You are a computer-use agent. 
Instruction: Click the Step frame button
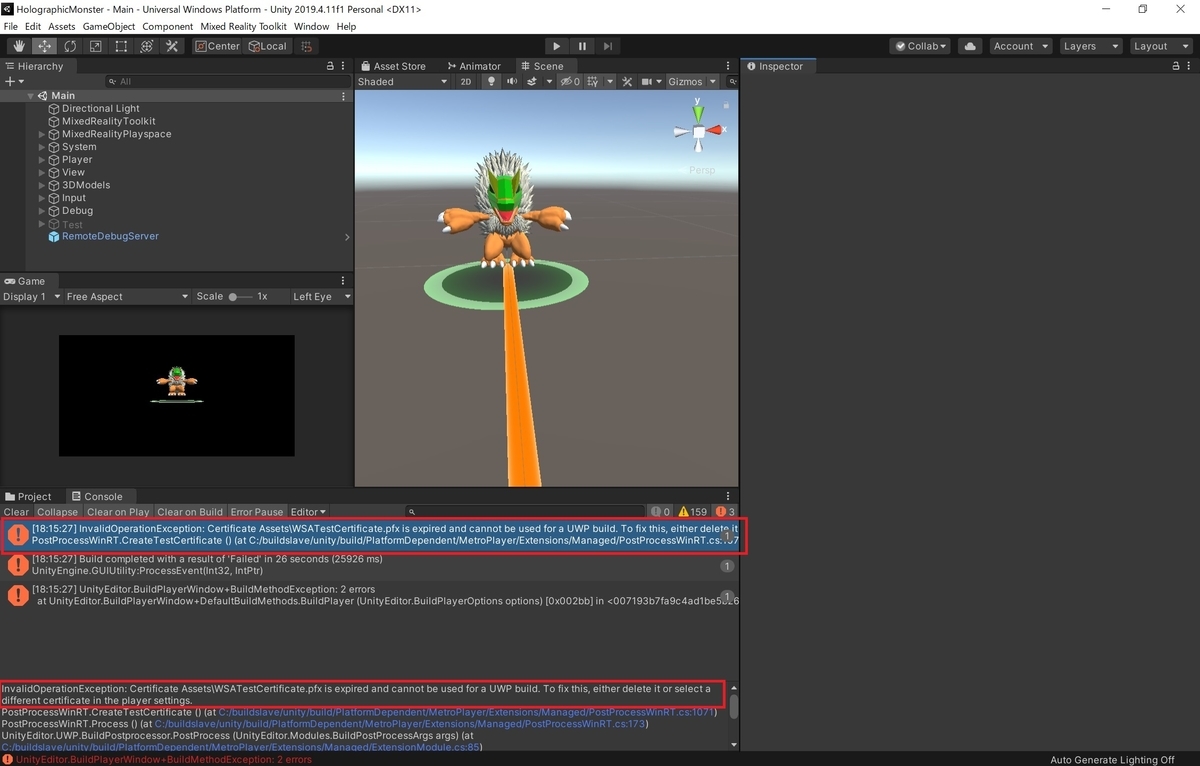tap(608, 46)
